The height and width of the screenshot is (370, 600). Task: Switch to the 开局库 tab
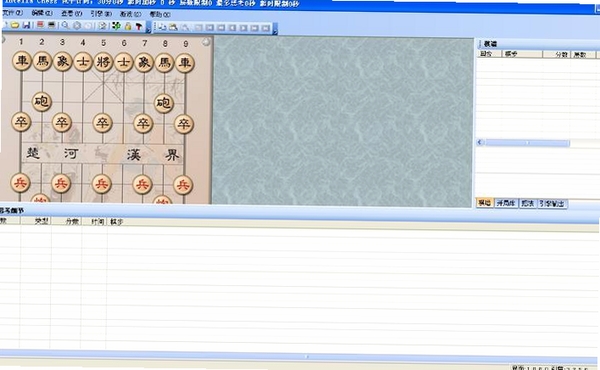coord(506,203)
